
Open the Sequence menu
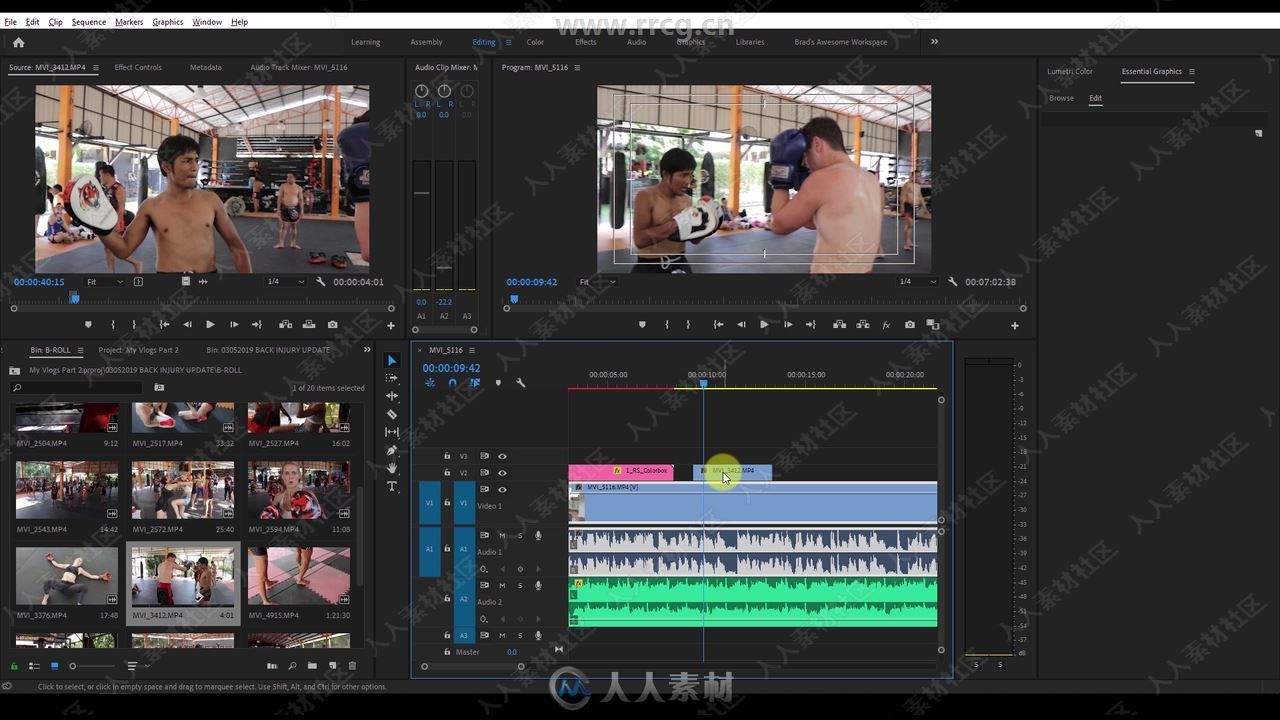89,21
